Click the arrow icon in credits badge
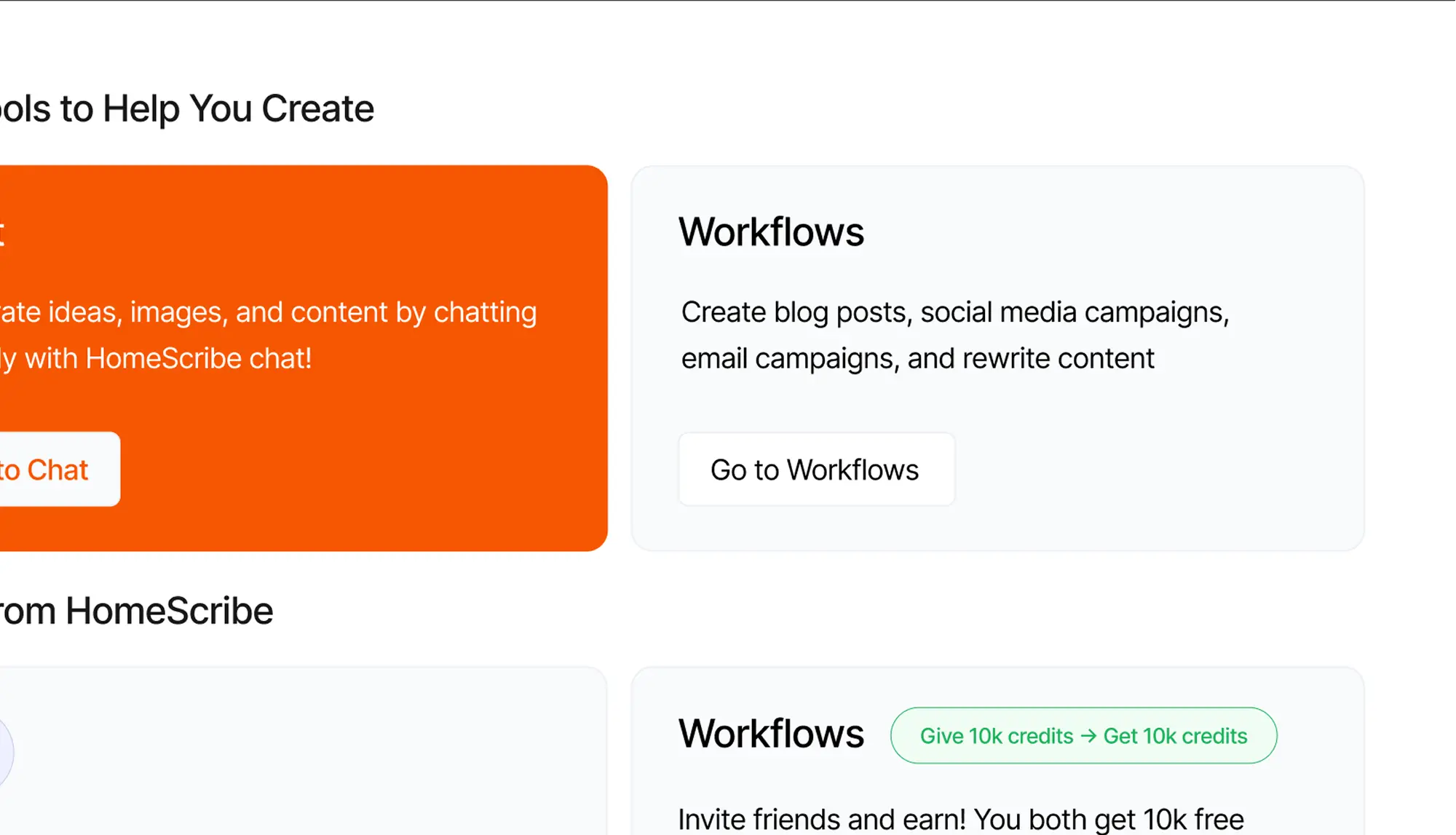1456x835 pixels. 1088,736
